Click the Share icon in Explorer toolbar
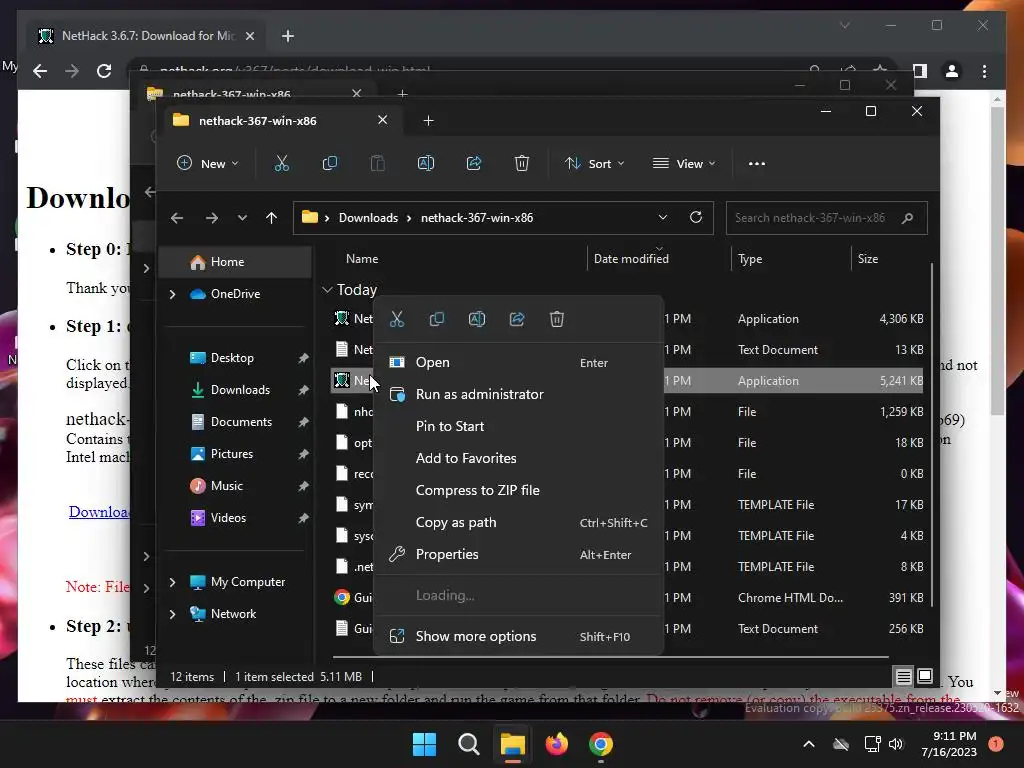Image resolution: width=1024 pixels, height=768 pixels. click(473, 163)
